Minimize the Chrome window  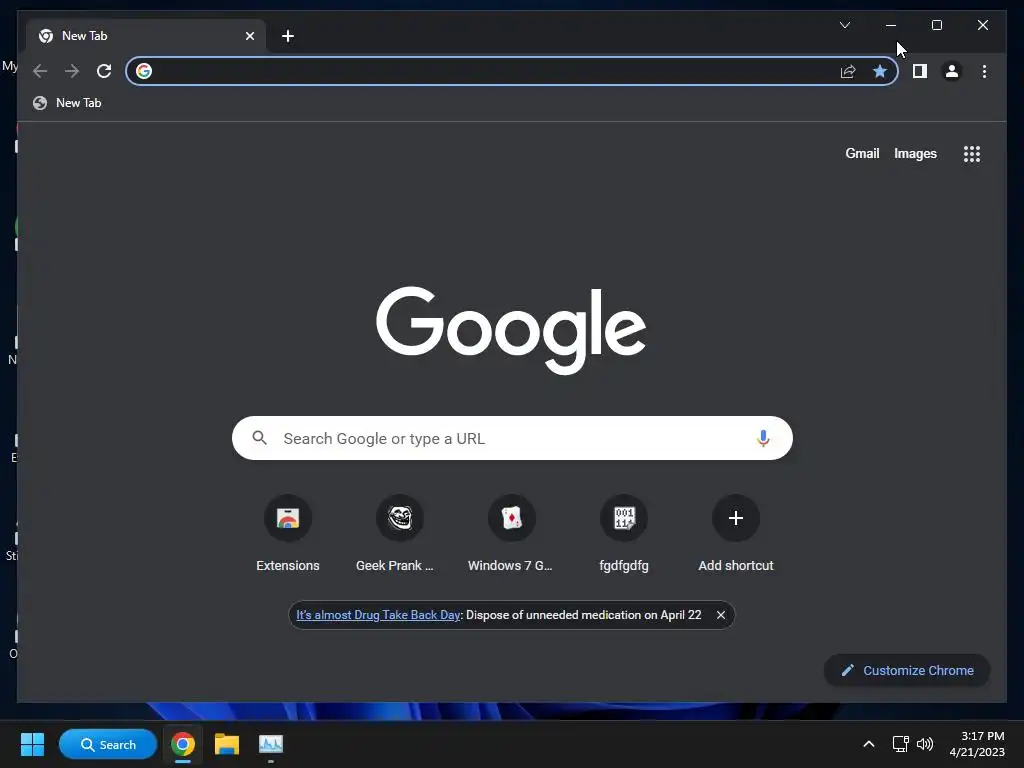click(891, 25)
